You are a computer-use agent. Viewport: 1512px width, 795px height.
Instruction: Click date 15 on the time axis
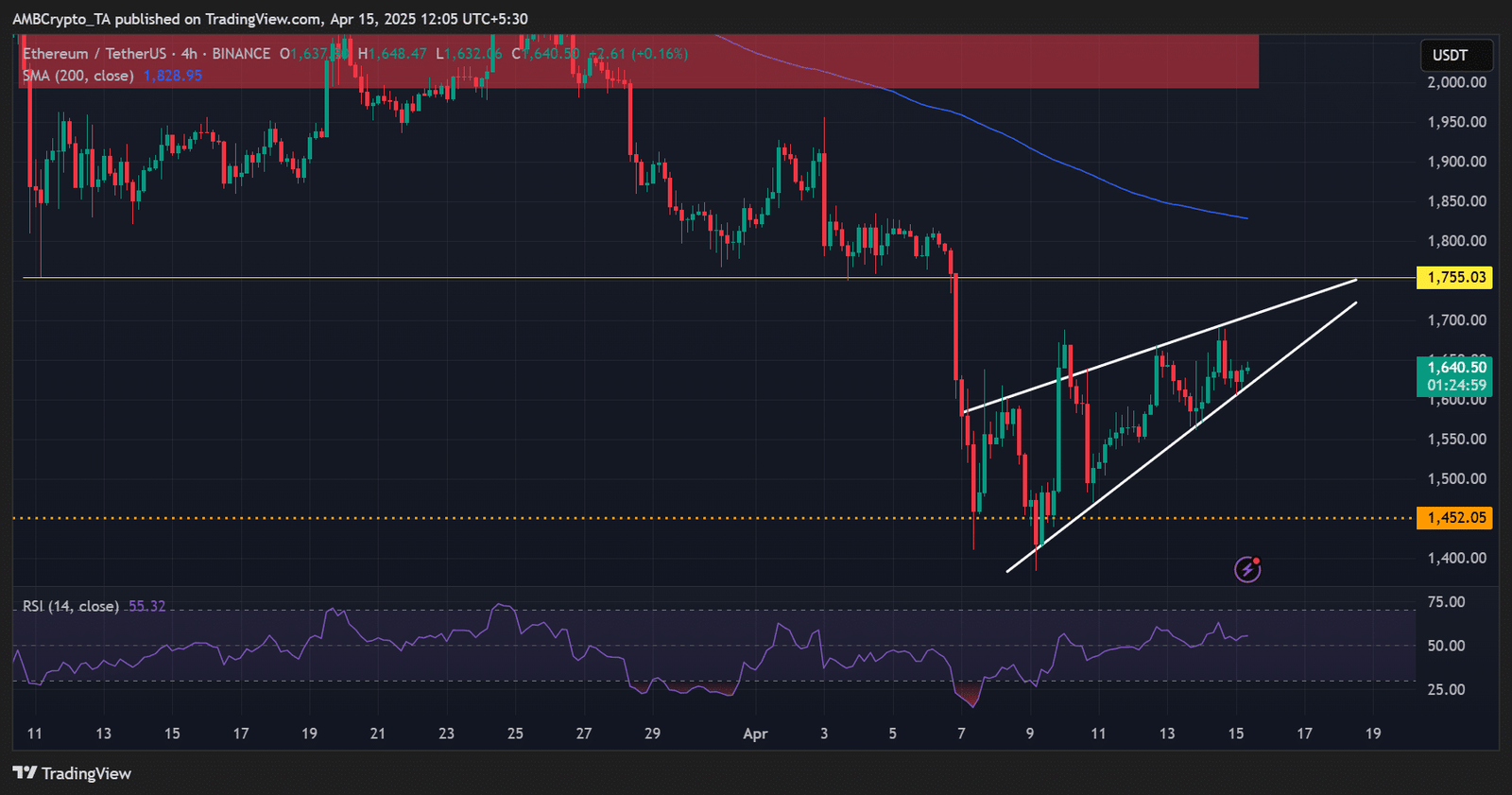(1235, 734)
